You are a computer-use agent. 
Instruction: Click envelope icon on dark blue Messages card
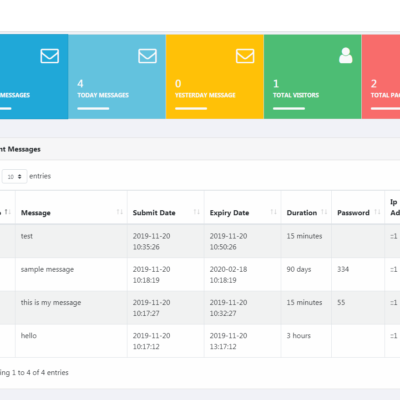click(x=50, y=56)
